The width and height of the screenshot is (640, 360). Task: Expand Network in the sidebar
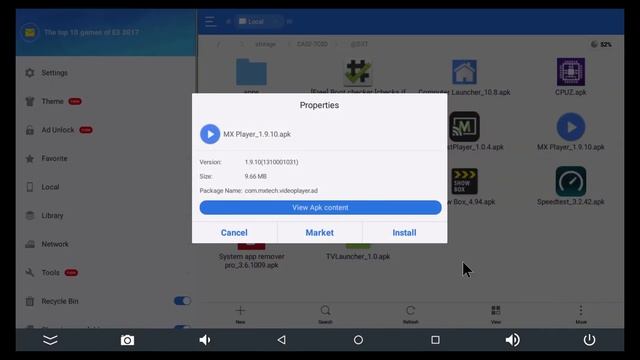55,244
